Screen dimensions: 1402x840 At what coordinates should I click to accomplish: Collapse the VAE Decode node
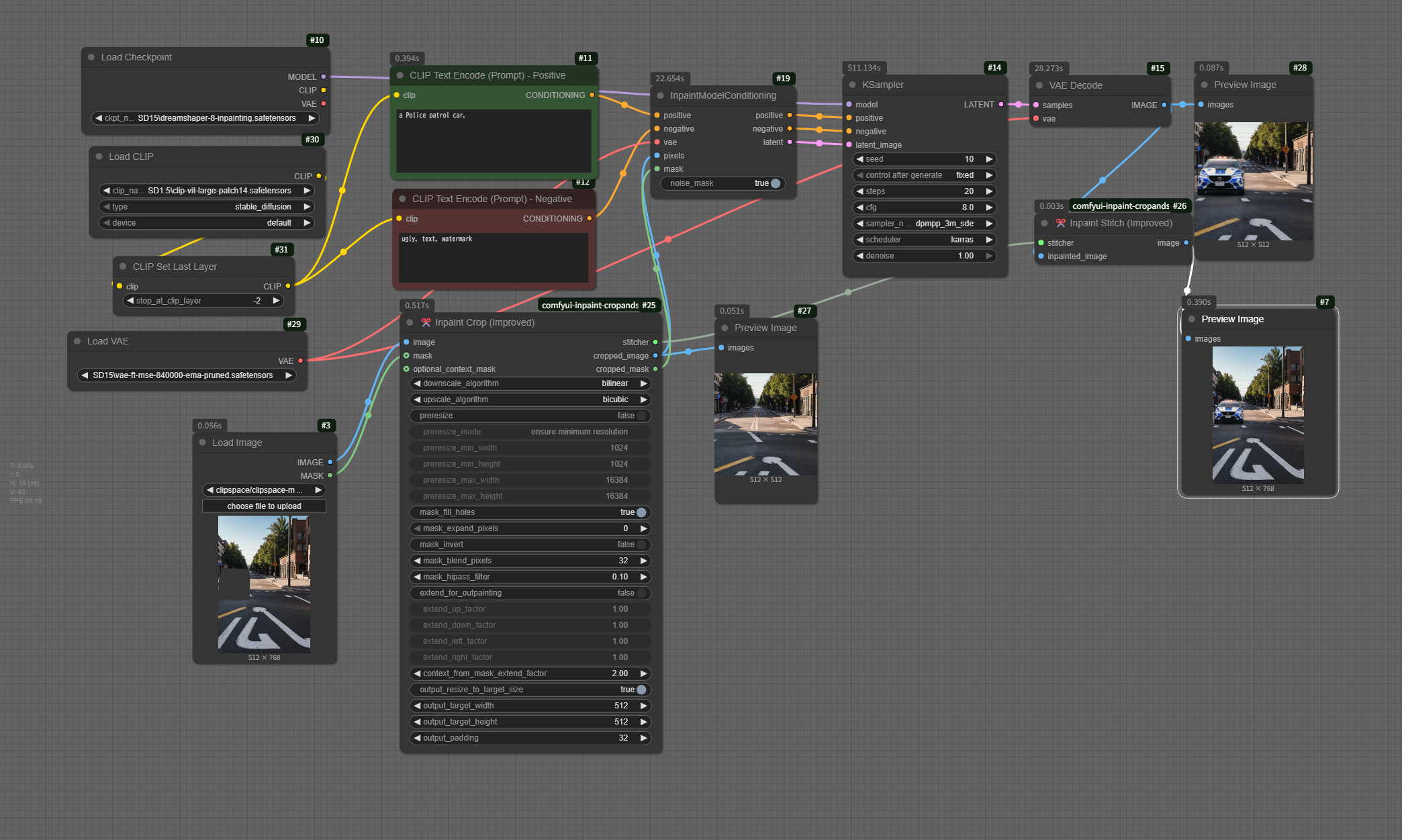[x=1039, y=86]
